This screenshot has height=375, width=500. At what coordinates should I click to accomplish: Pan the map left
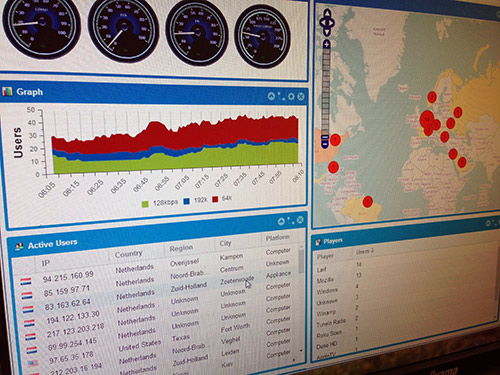tap(322, 23)
